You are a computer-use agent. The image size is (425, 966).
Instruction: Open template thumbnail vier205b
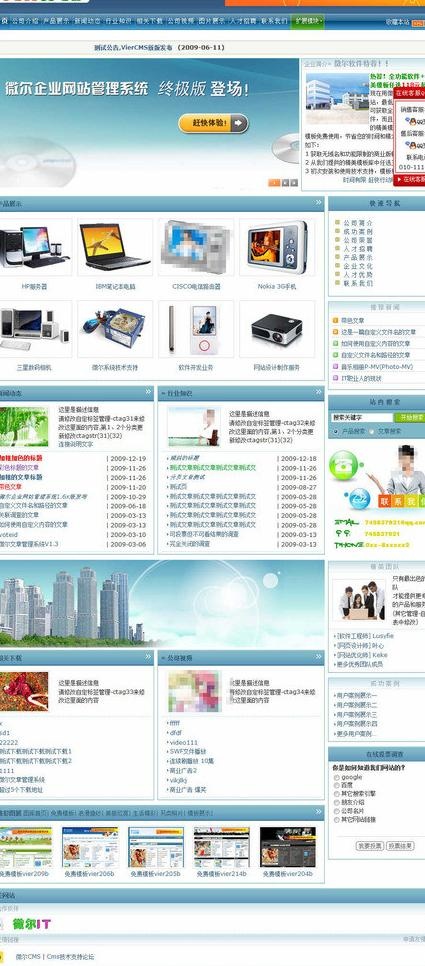[x=156, y=847]
